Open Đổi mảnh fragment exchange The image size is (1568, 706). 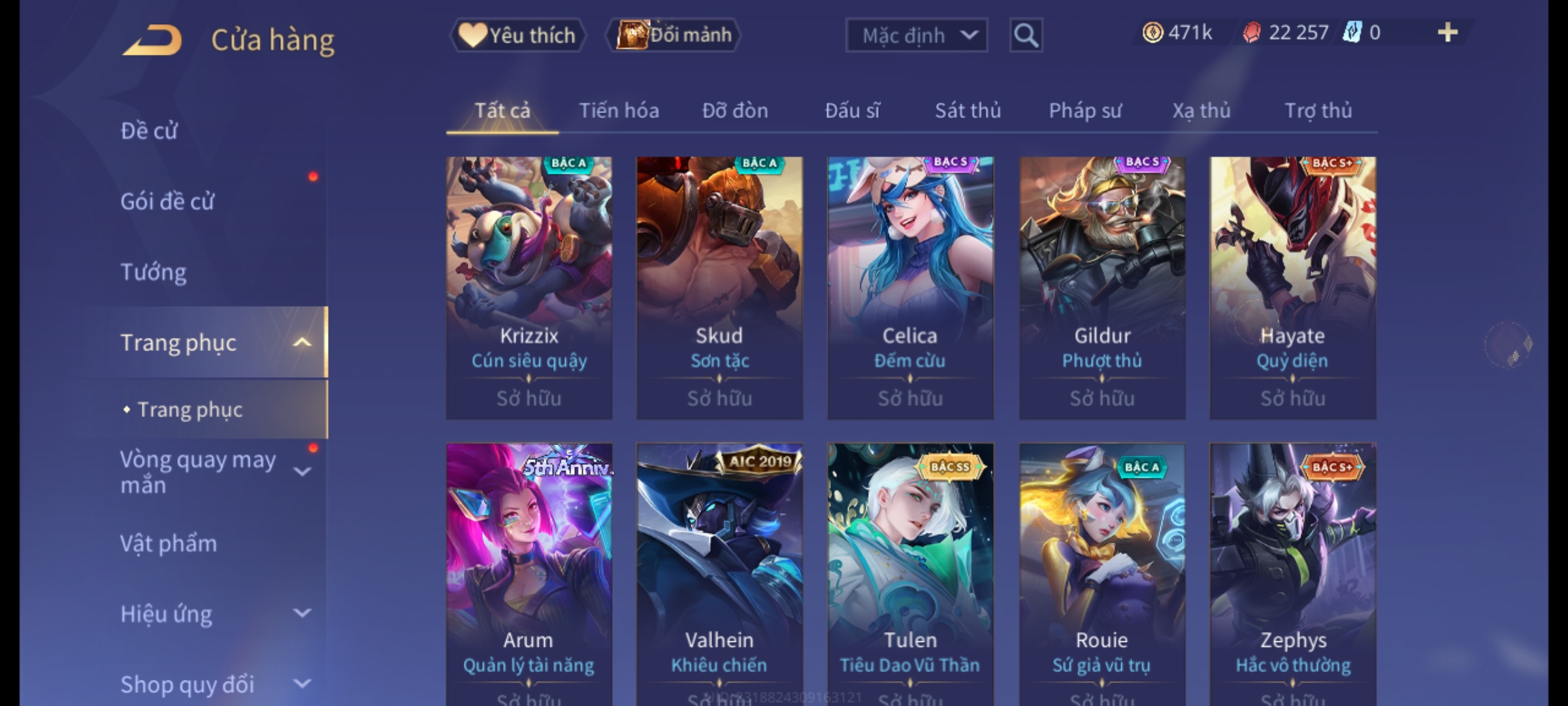[673, 35]
